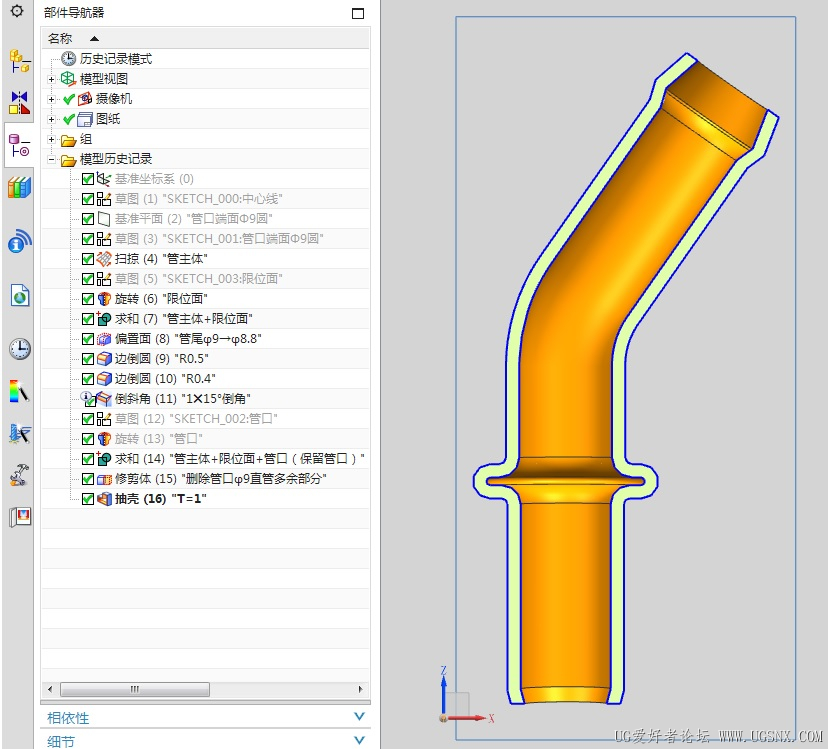Click the Swept feature (4) icon
828x749 pixels.
[104, 259]
